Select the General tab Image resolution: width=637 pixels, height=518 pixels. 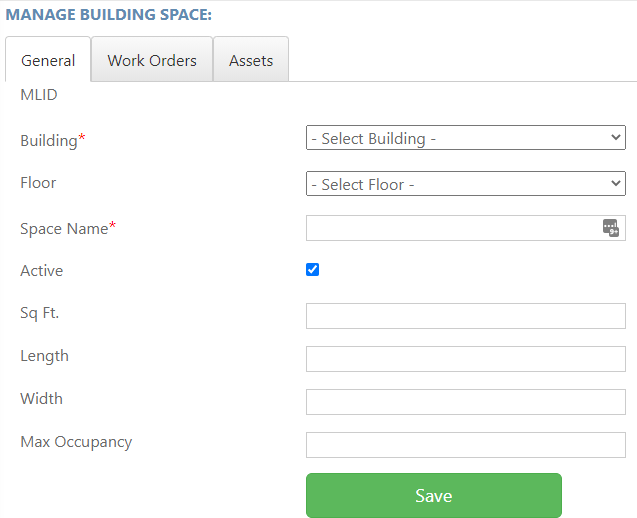48,59
